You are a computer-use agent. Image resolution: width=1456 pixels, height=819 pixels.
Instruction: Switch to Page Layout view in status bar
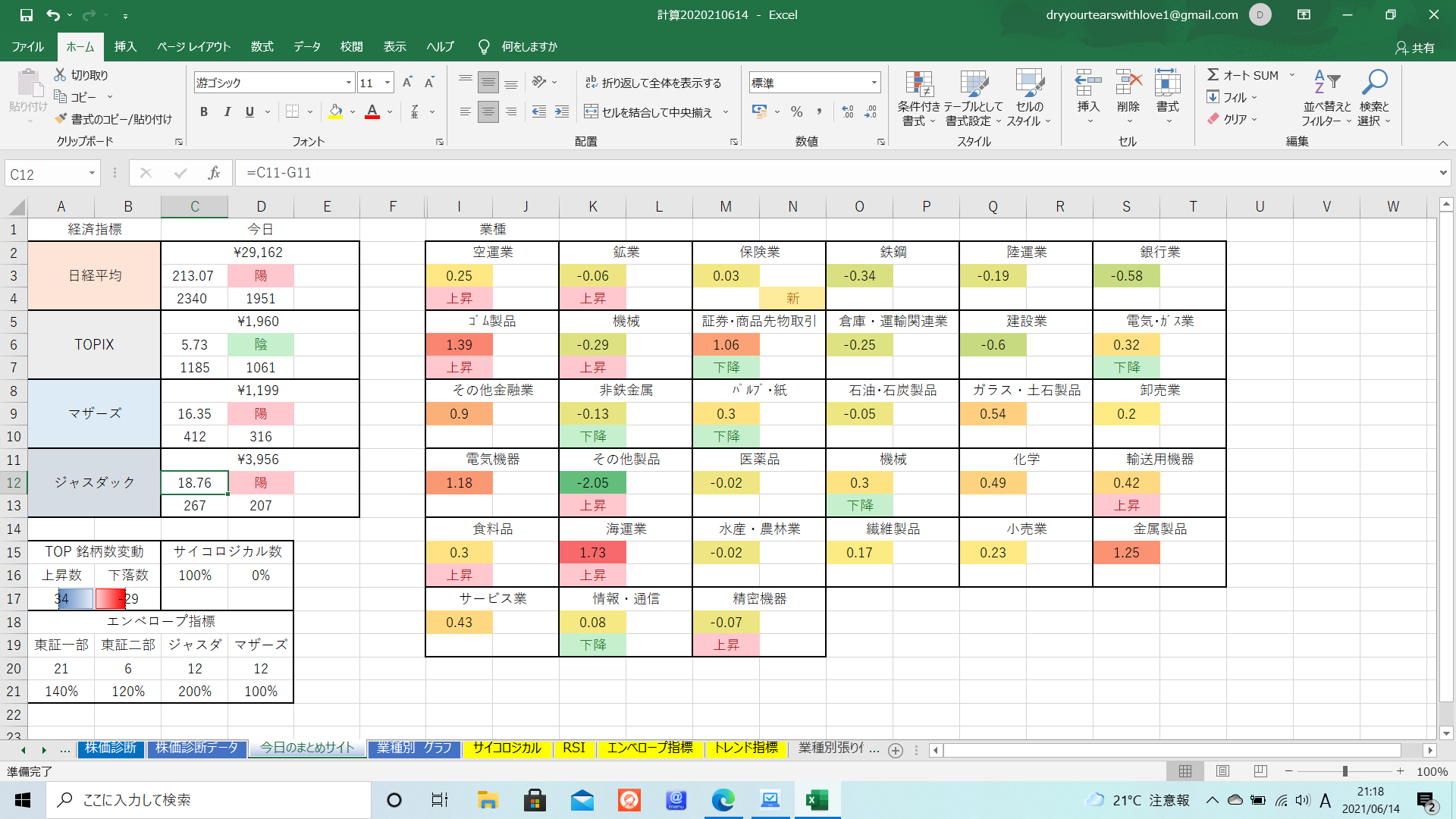pos(1222,771)
